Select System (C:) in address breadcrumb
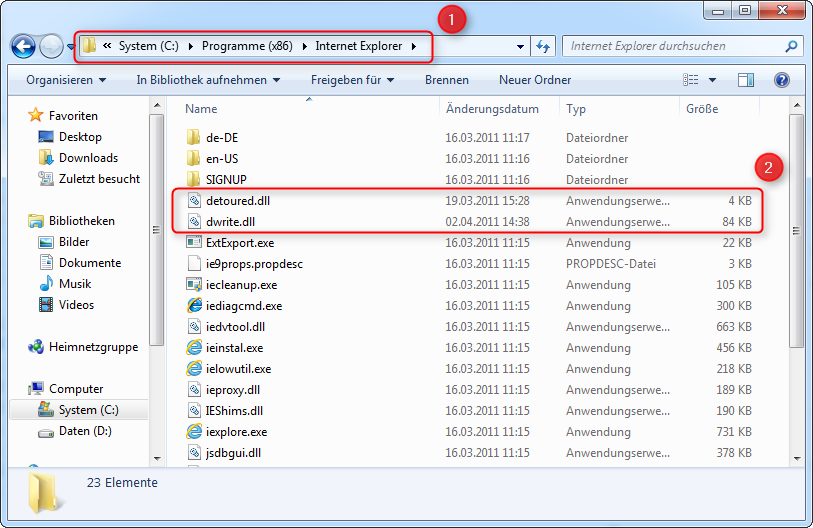This screenshot has width=813, height=528. [148, 46]
